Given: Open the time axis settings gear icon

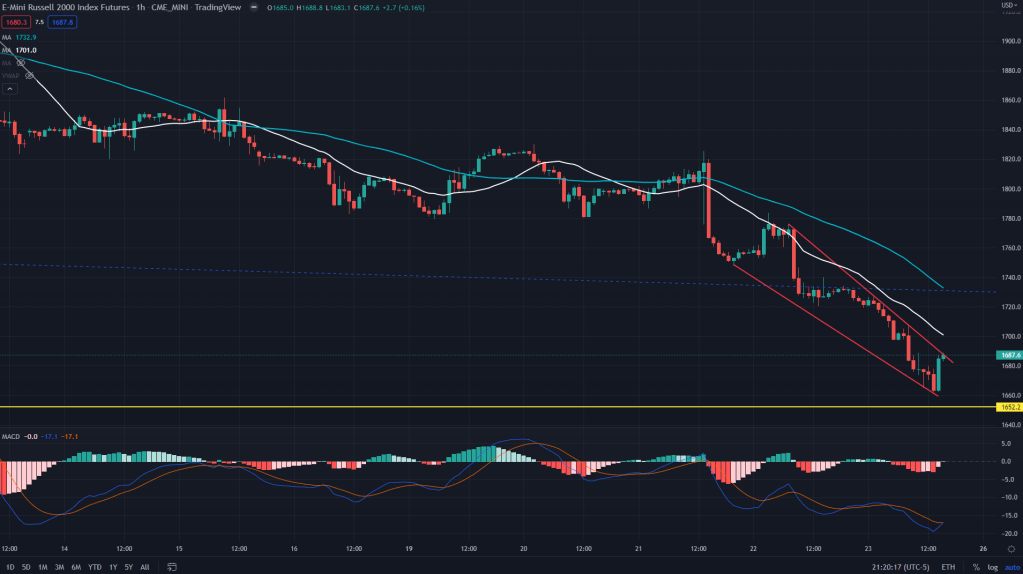Looking at the screenshot, I should 1011,549.
